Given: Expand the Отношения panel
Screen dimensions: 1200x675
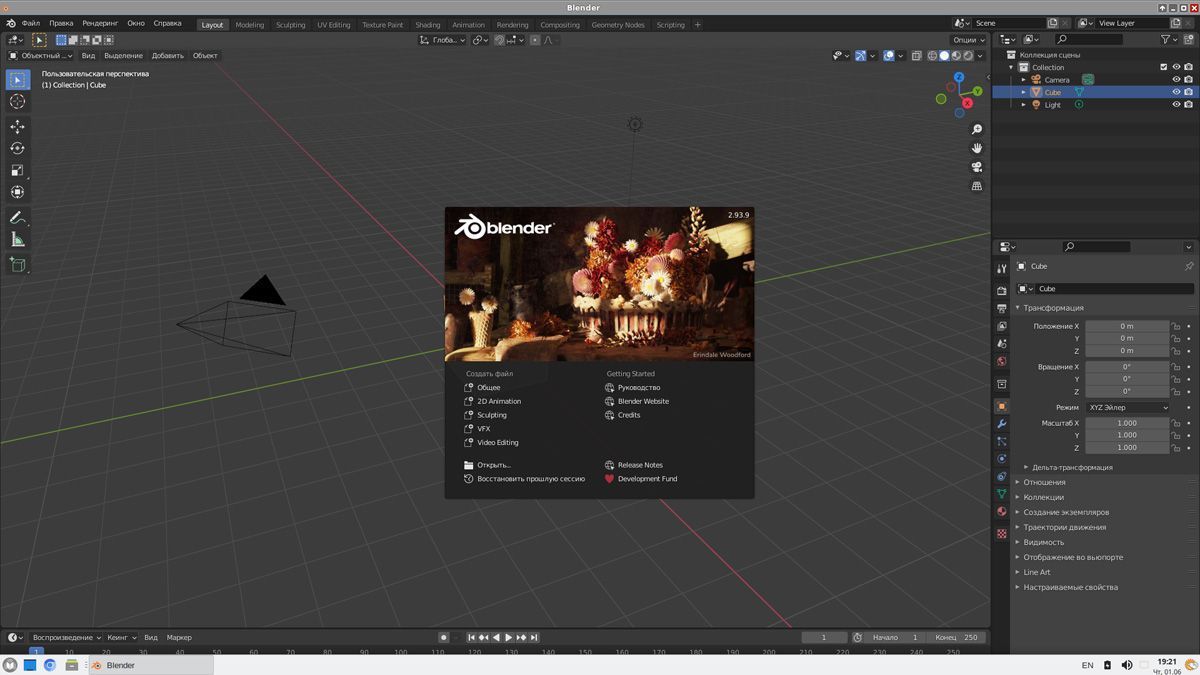Looking at the screenshot, I should 1044,482.
